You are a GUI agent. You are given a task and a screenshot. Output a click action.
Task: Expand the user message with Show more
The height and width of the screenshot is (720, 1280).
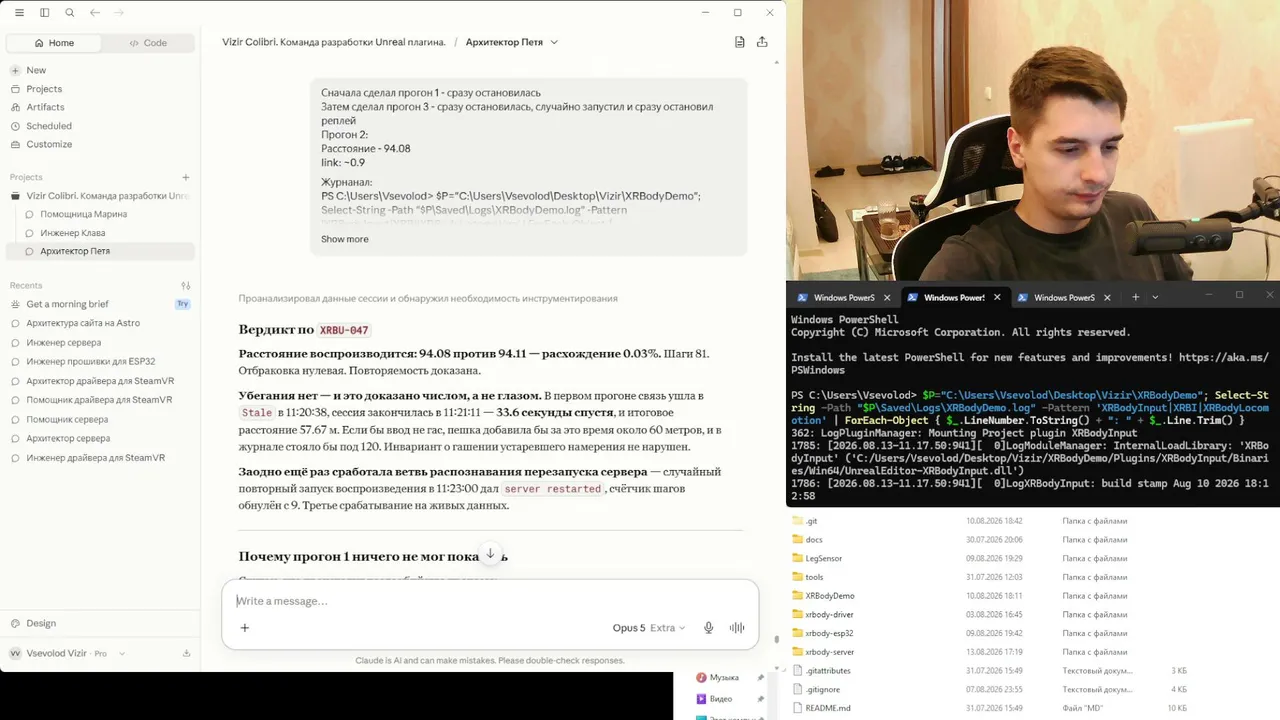tap(345, 239)
